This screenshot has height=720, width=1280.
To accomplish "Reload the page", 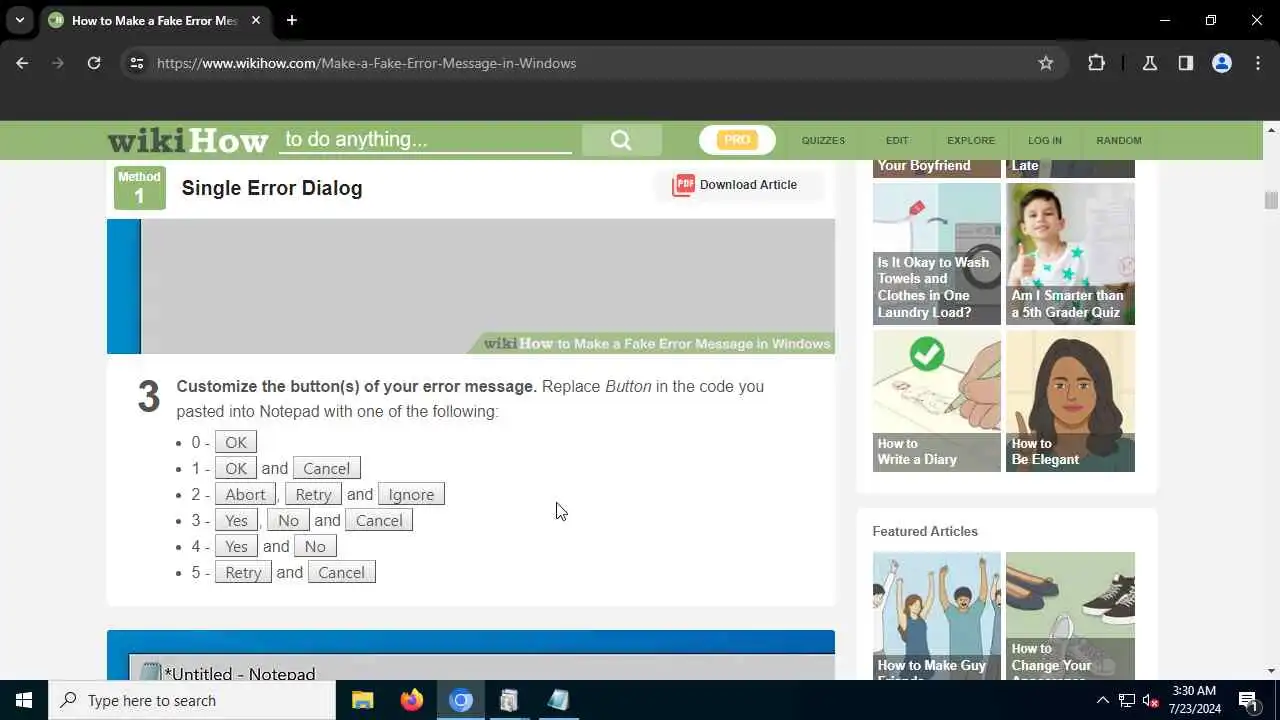I will (x=94, y=63).
